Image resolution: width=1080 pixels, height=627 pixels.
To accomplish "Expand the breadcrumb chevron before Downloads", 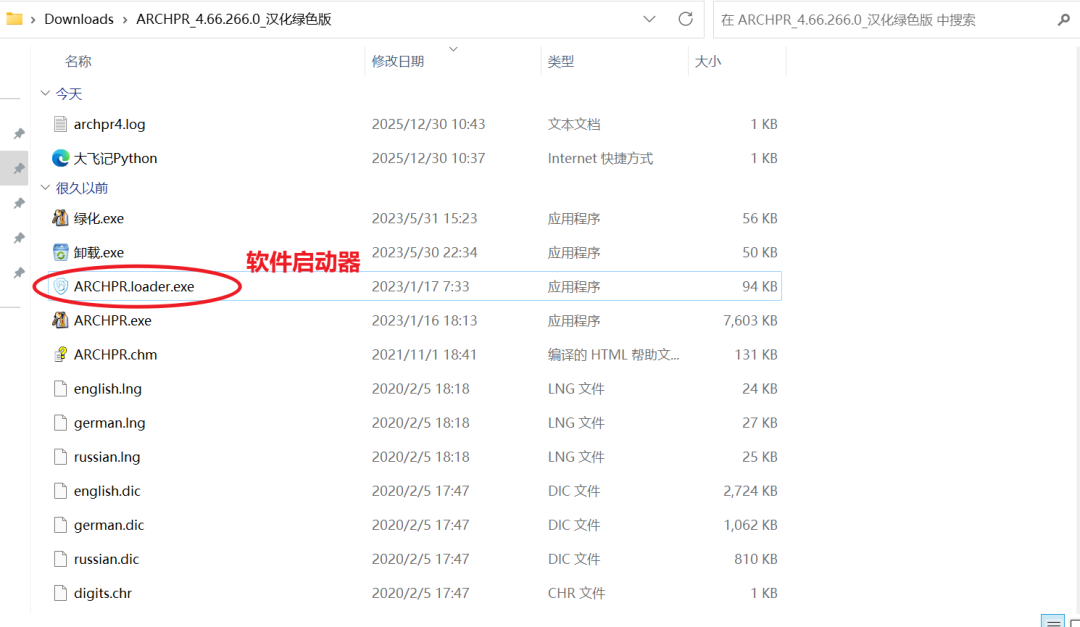I will [x=32, y=19].
